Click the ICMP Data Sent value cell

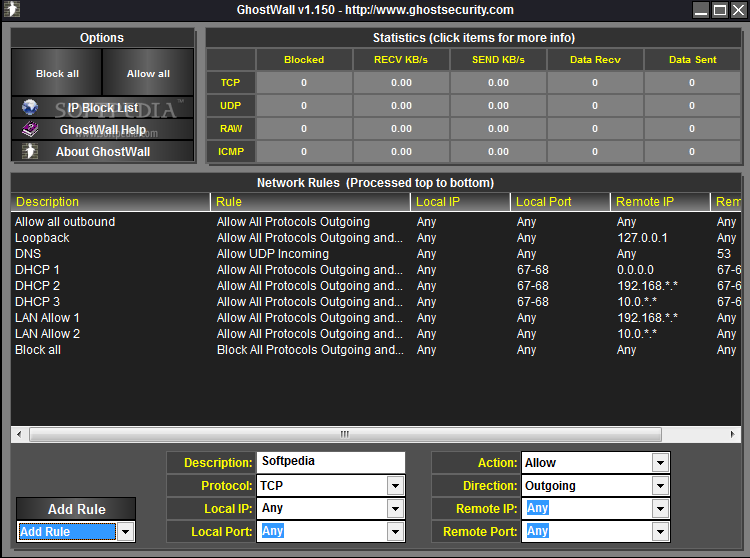point(692,152)
